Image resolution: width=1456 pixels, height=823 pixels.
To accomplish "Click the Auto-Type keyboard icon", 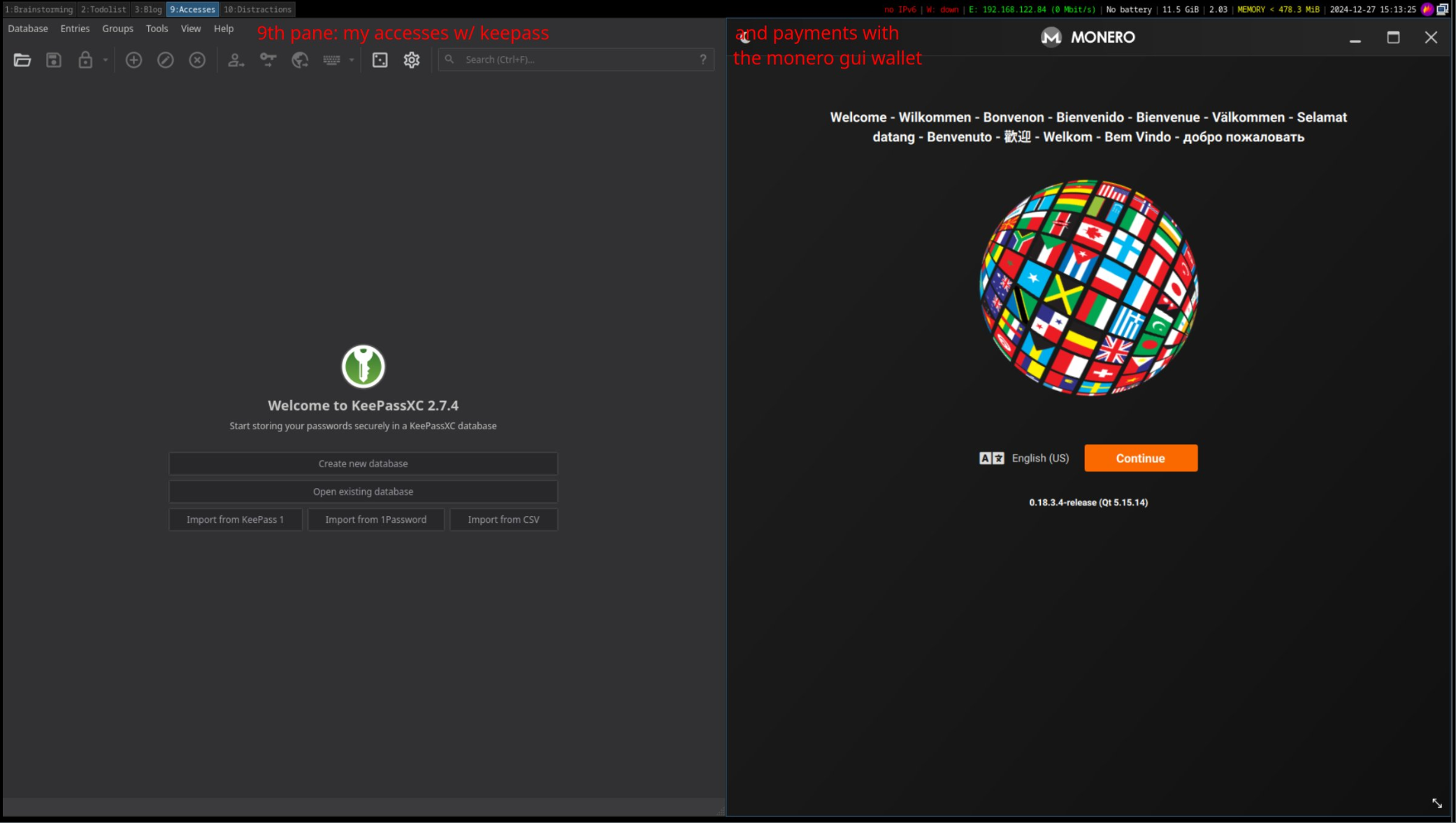I will 332,60.
